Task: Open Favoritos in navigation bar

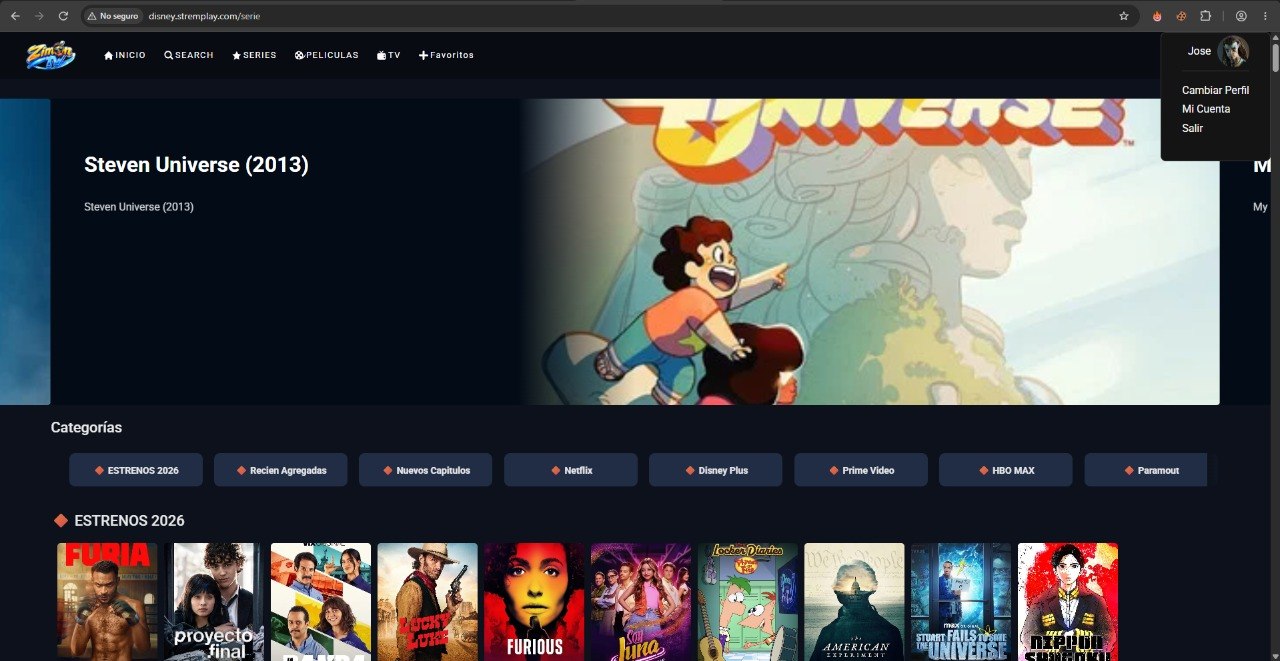Action: click(x=446, y=55)
